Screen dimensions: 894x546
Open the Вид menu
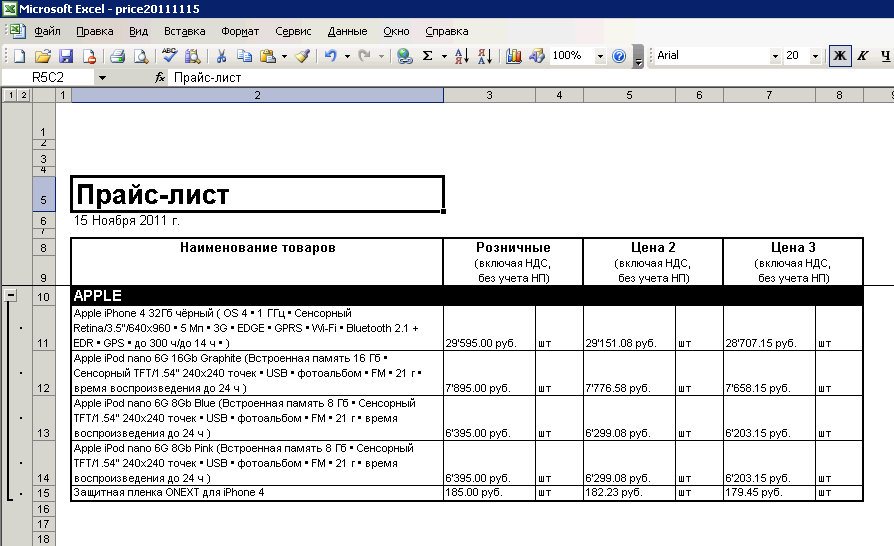pos(138,31)
